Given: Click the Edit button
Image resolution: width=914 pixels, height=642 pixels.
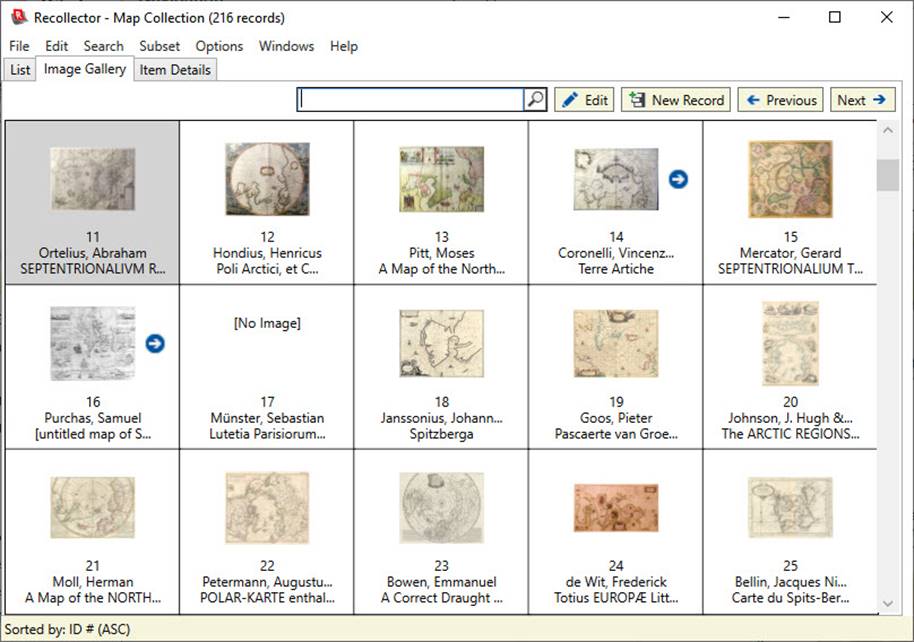Looking at the screenshot, I should point(583,99).
